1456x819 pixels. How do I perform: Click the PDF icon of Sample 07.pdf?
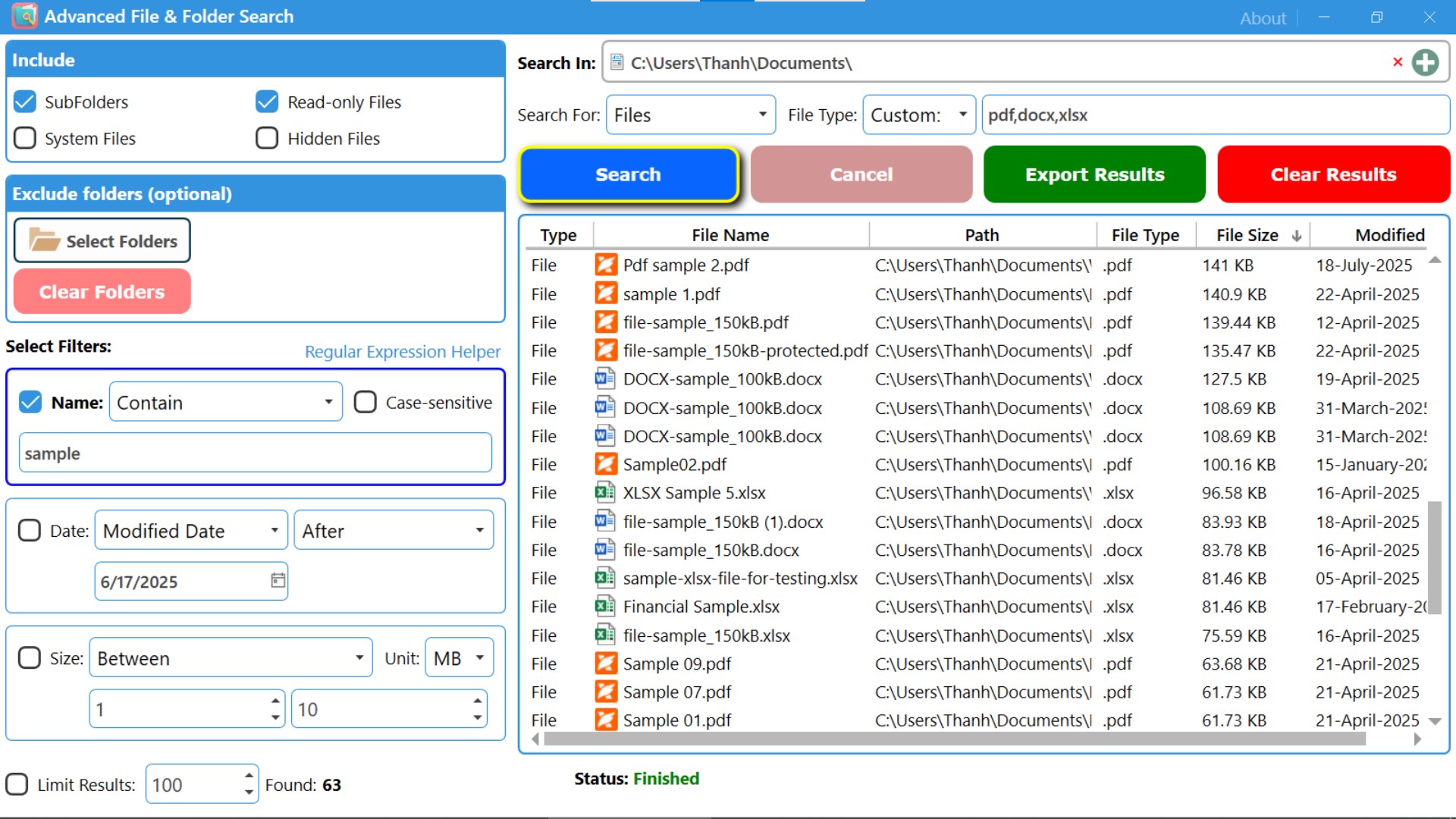click(x=606, y=692)
